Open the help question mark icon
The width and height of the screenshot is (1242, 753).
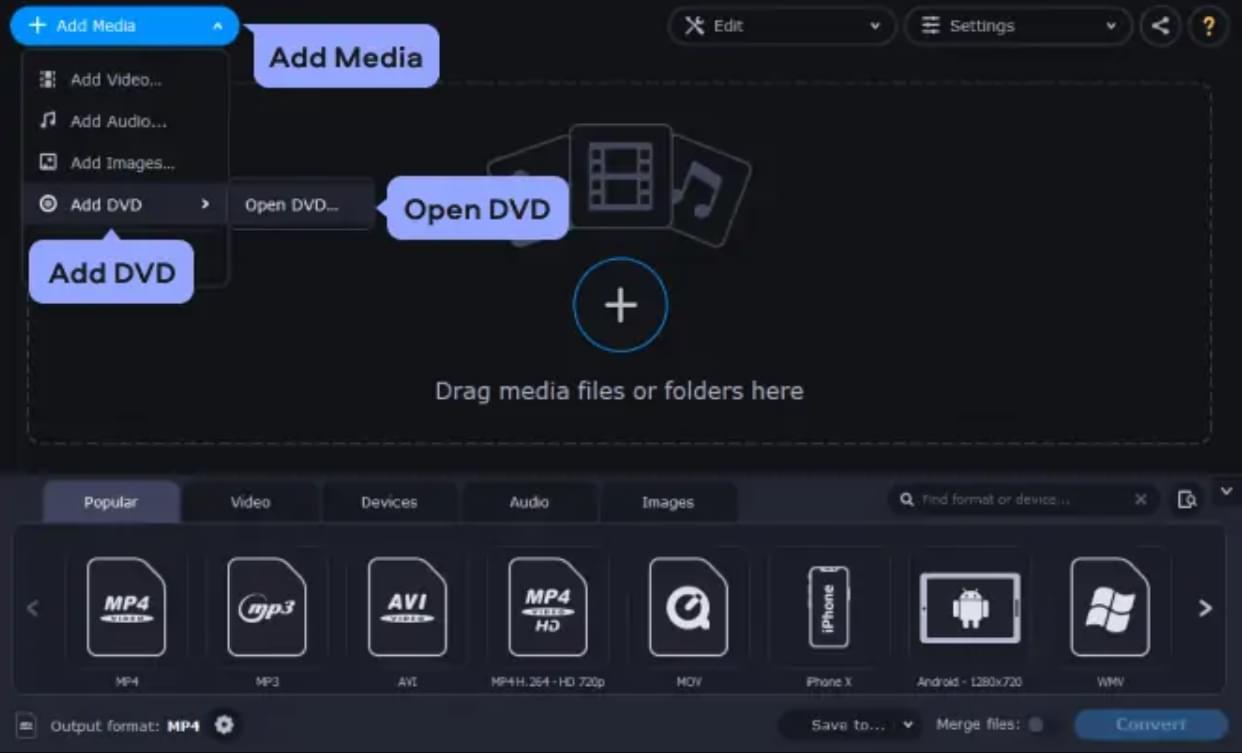[1208, 26]
